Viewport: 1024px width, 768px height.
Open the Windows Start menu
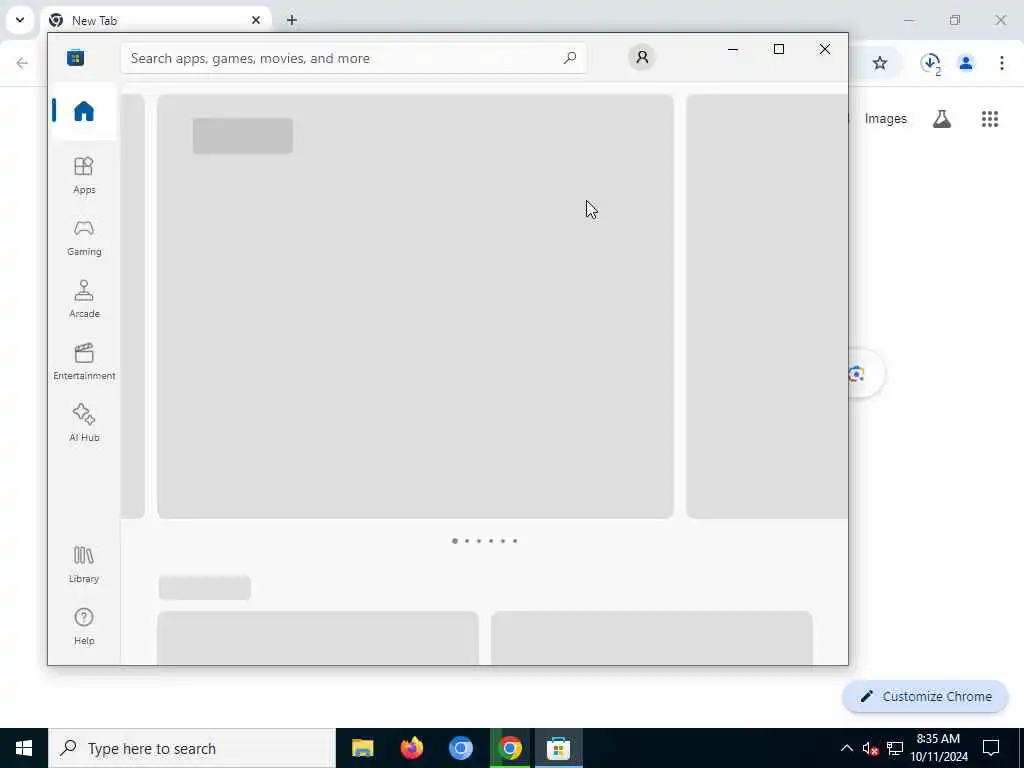[24, 748]
